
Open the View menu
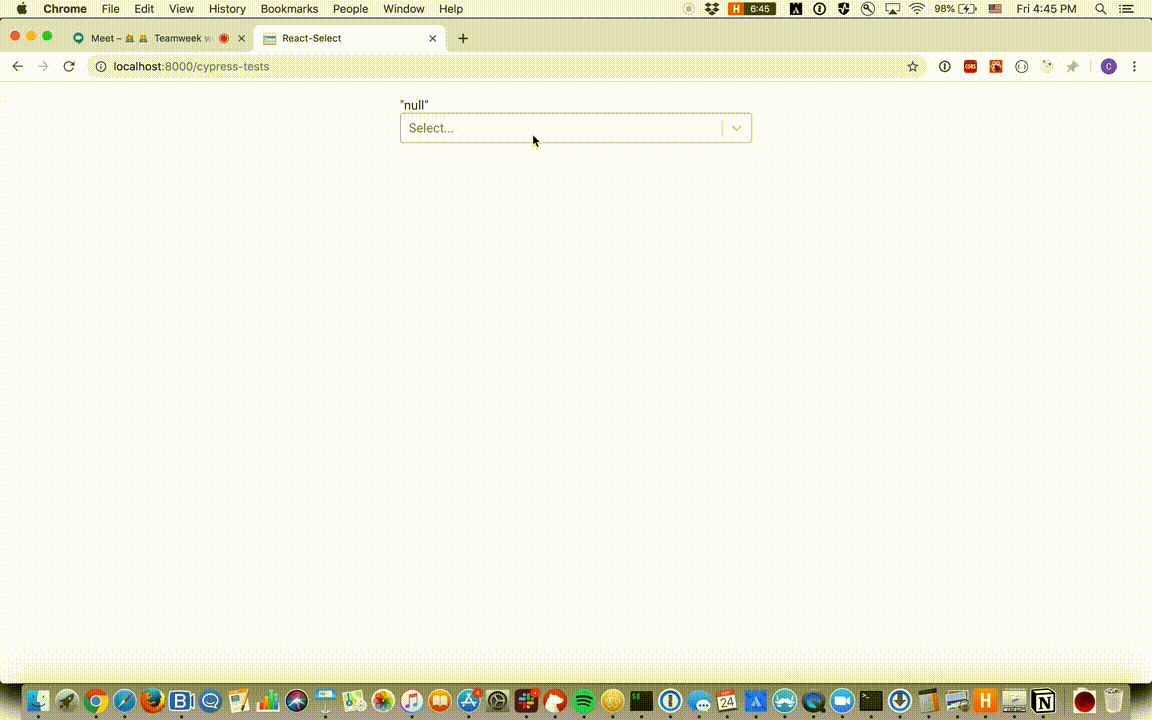pos(181,9)
